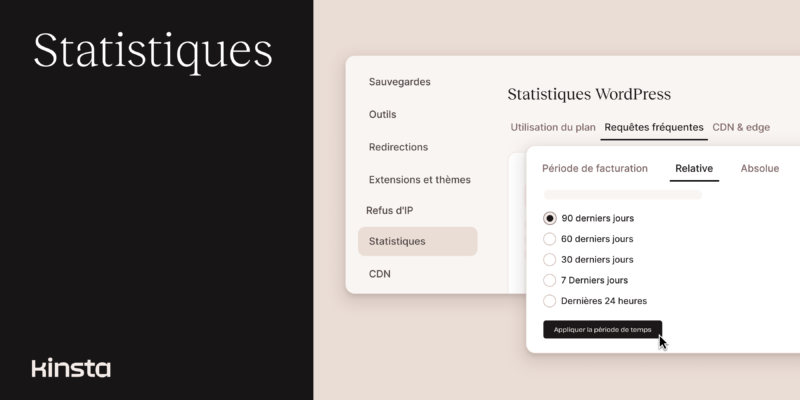Open Outils in the sidebar
The width and height of the screenshot is (800, 400).
click(x=383, y=114)
